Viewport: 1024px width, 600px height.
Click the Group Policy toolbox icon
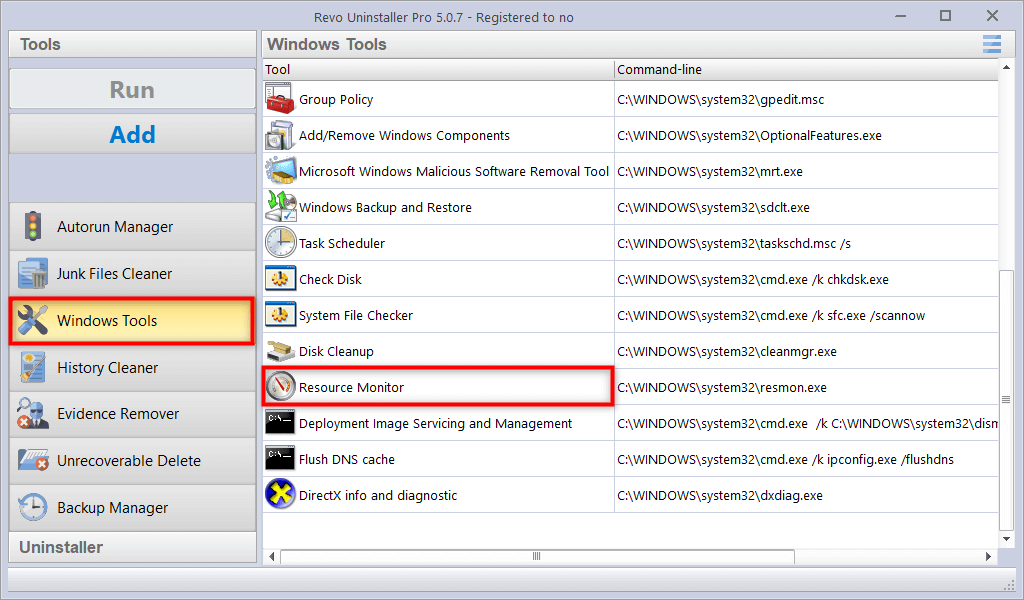tap(280, 99)
